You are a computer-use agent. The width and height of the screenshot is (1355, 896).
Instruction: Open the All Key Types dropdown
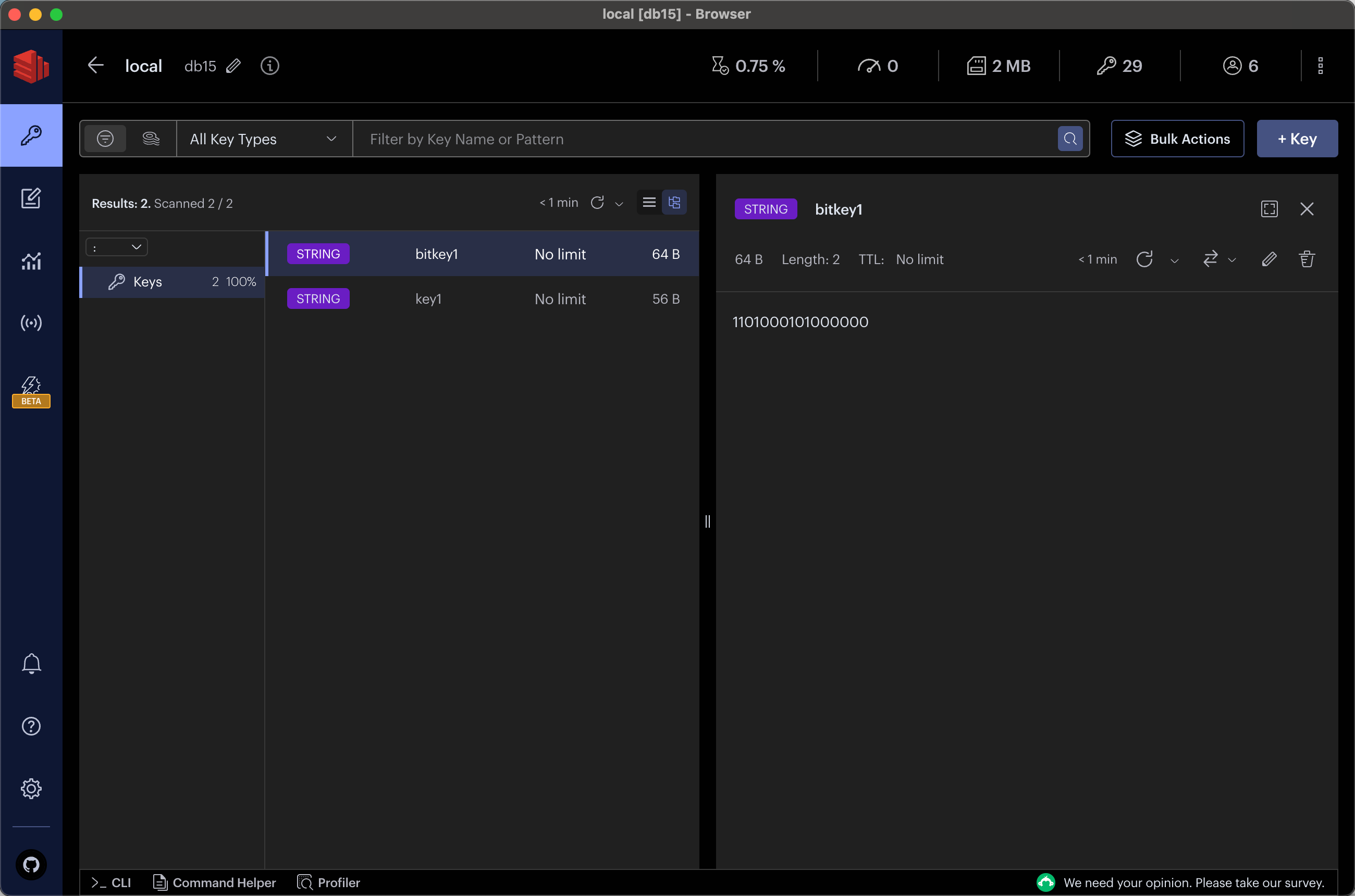point(264,139)
